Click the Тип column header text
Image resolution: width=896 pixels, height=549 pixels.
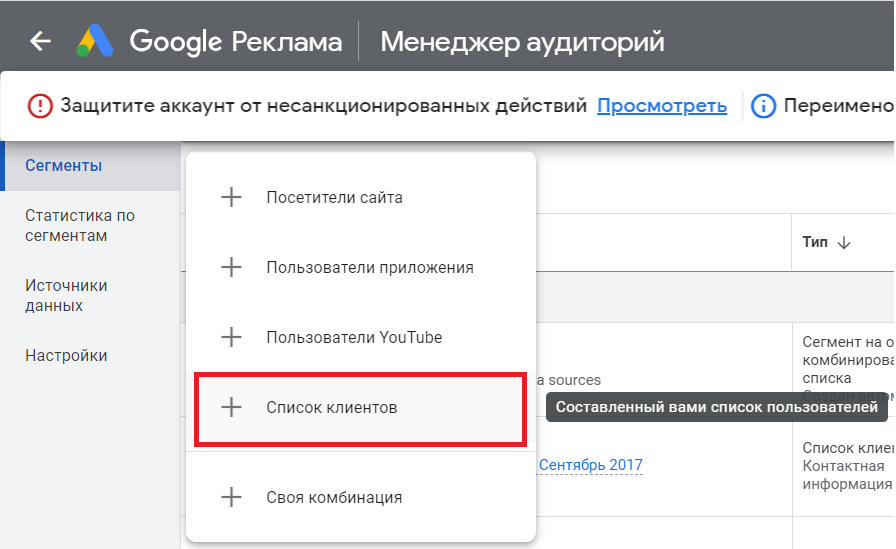tap(814, 242)
